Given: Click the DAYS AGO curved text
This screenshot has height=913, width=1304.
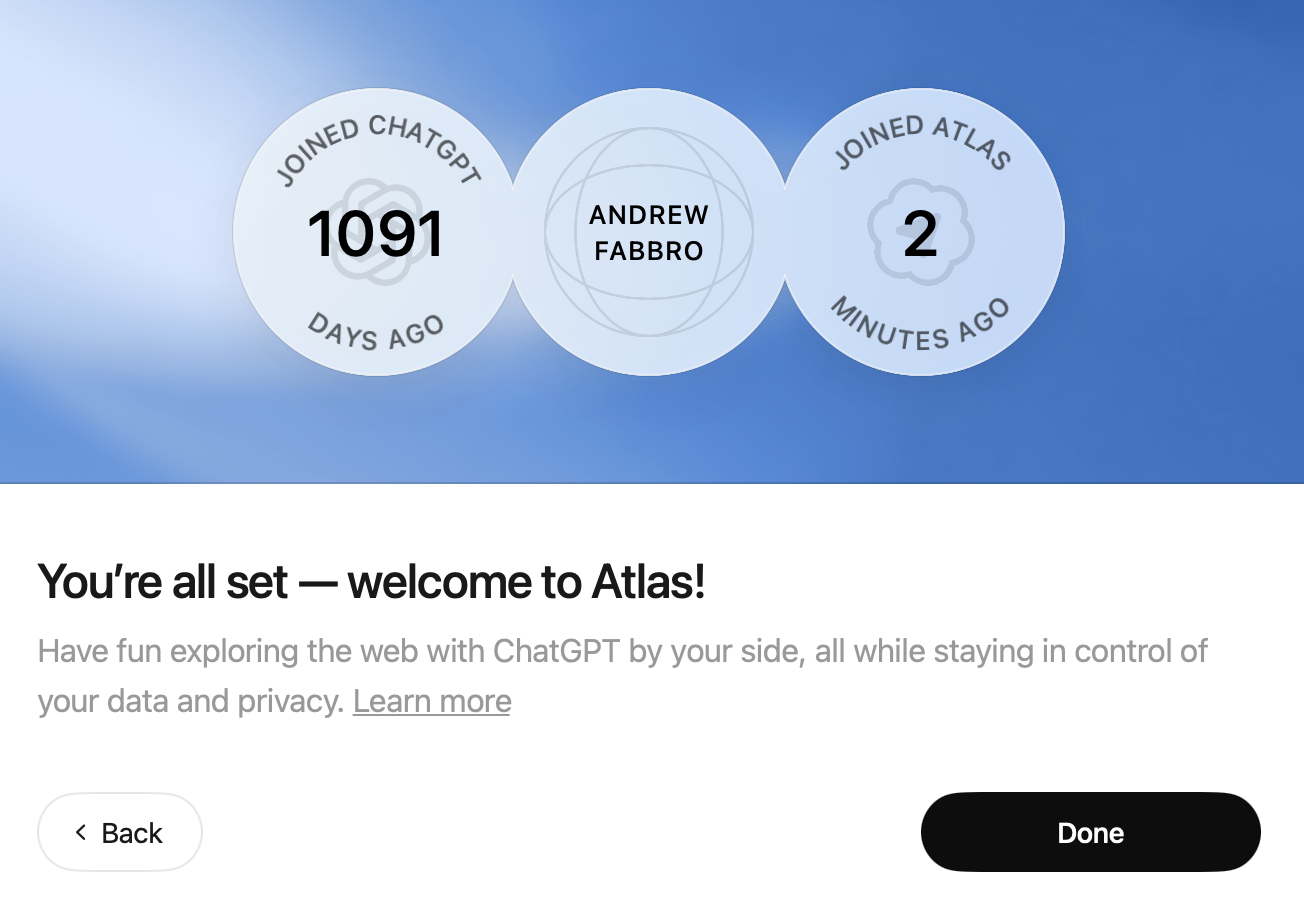Looking at the screenshot, I should (375, 332).
